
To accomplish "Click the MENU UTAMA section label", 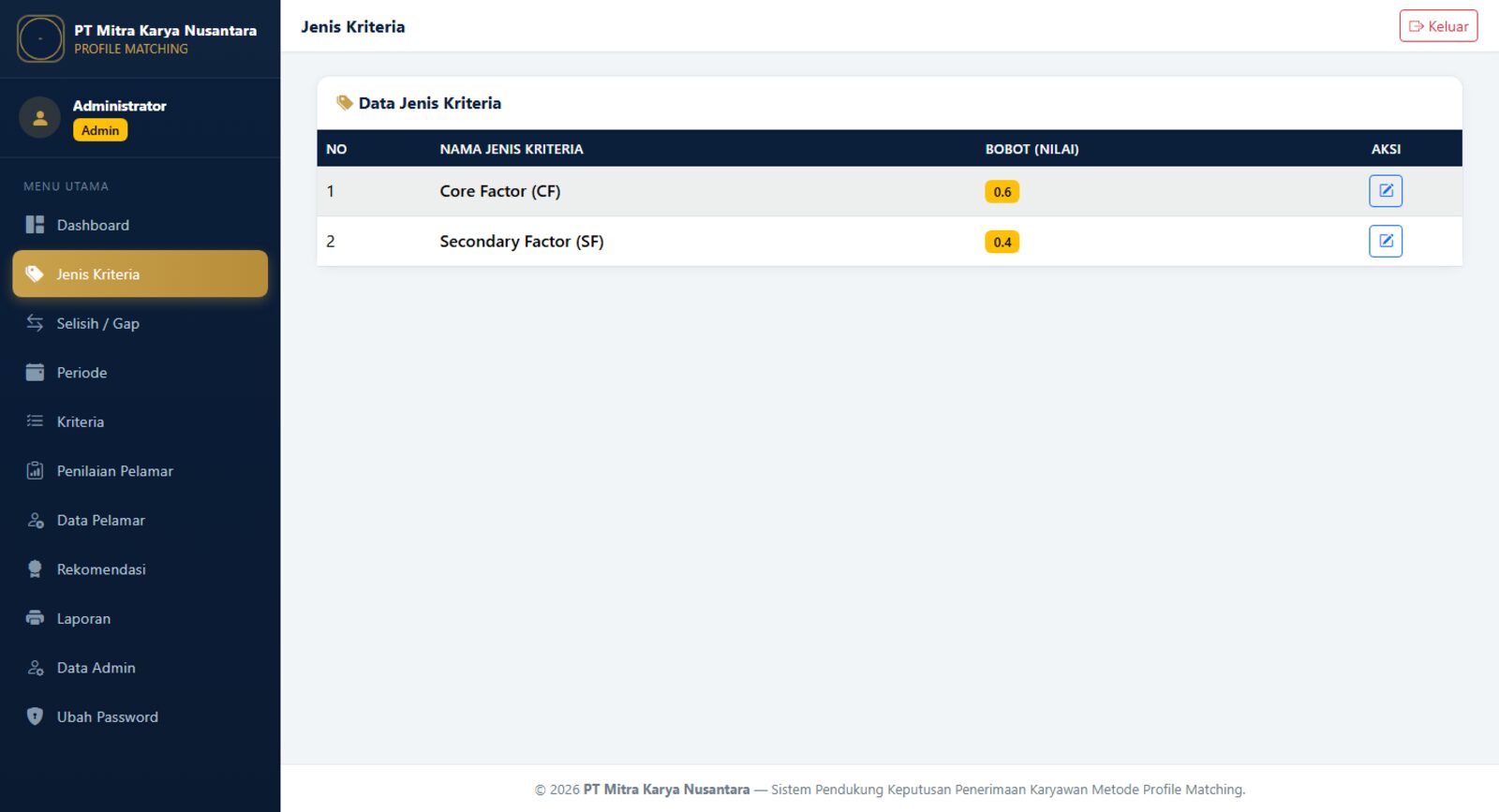I will (67, 186).
